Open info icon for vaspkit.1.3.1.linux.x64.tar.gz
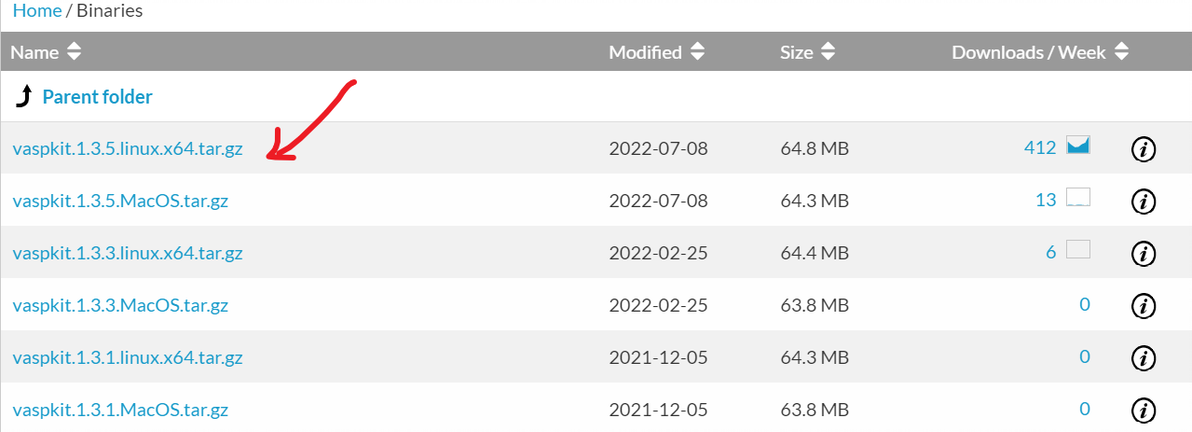 [1143, 357]
